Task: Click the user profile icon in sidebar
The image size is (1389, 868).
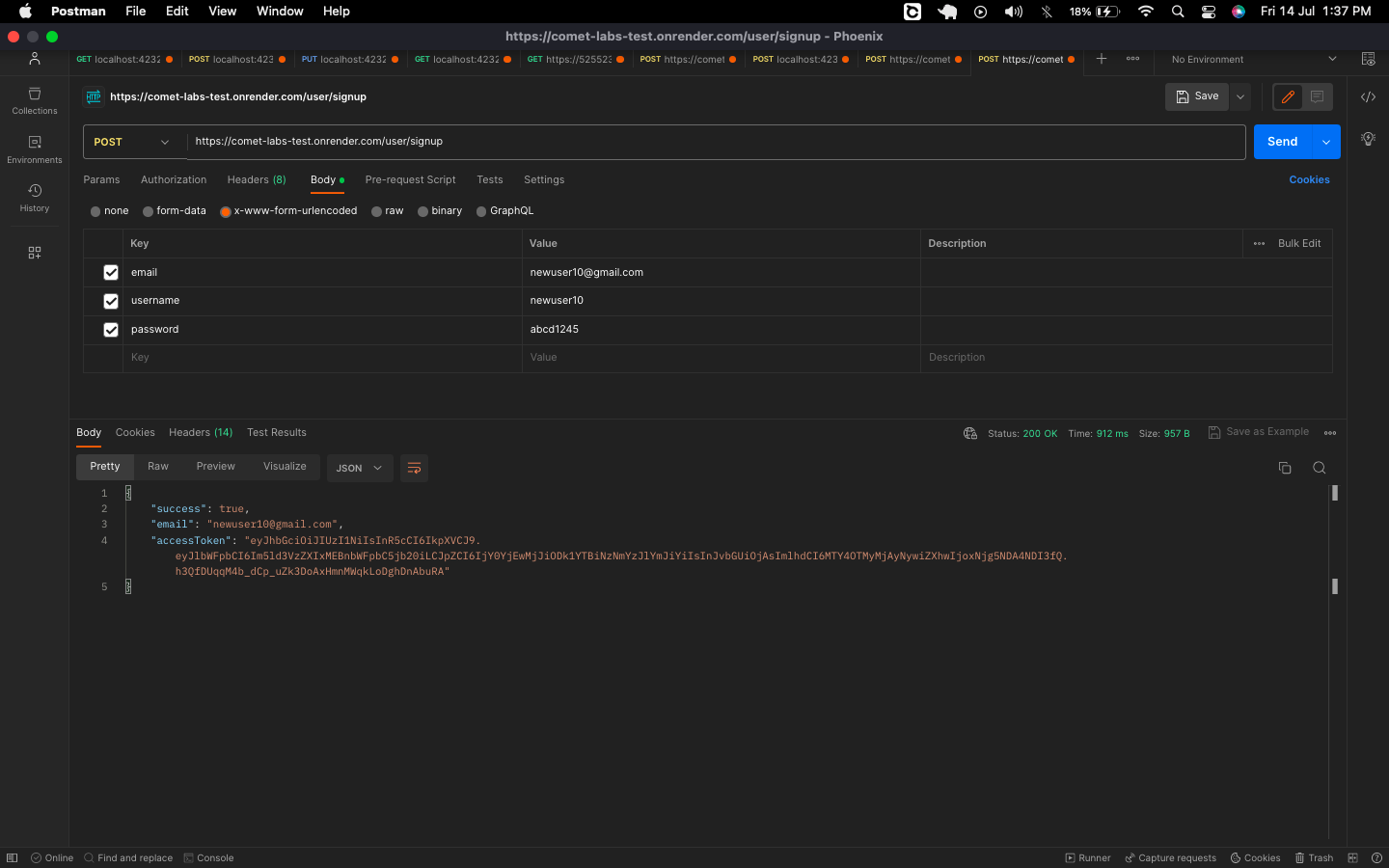Action: [x=35, y=59]
